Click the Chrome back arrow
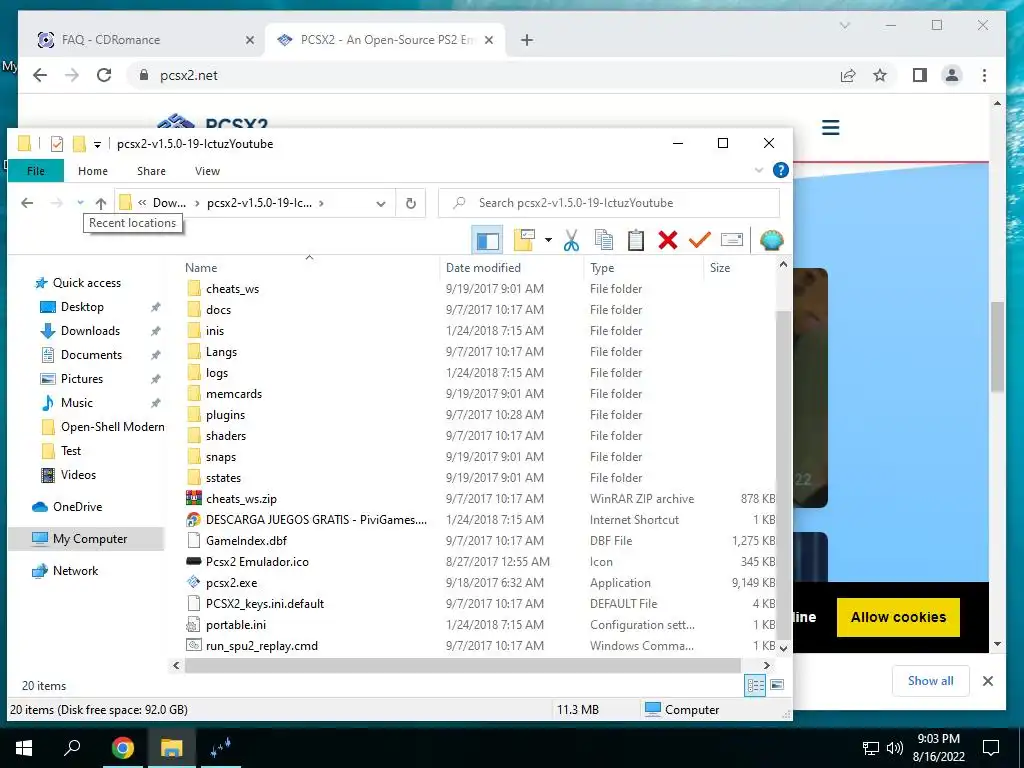 pyautogui.click(x=40, y=76)
